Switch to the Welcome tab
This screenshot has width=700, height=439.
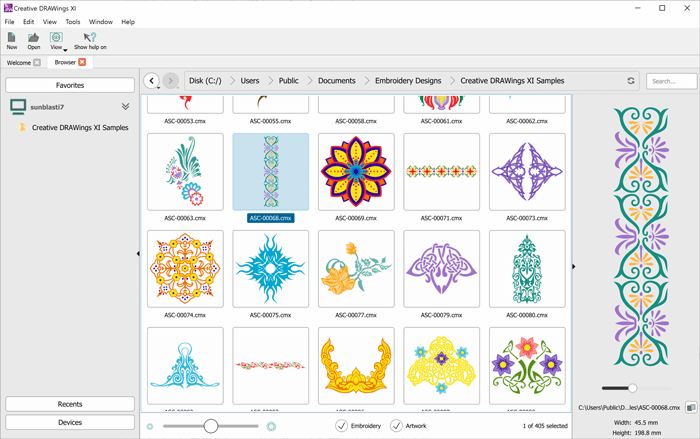pyautogui.click(x=18, y=63)
